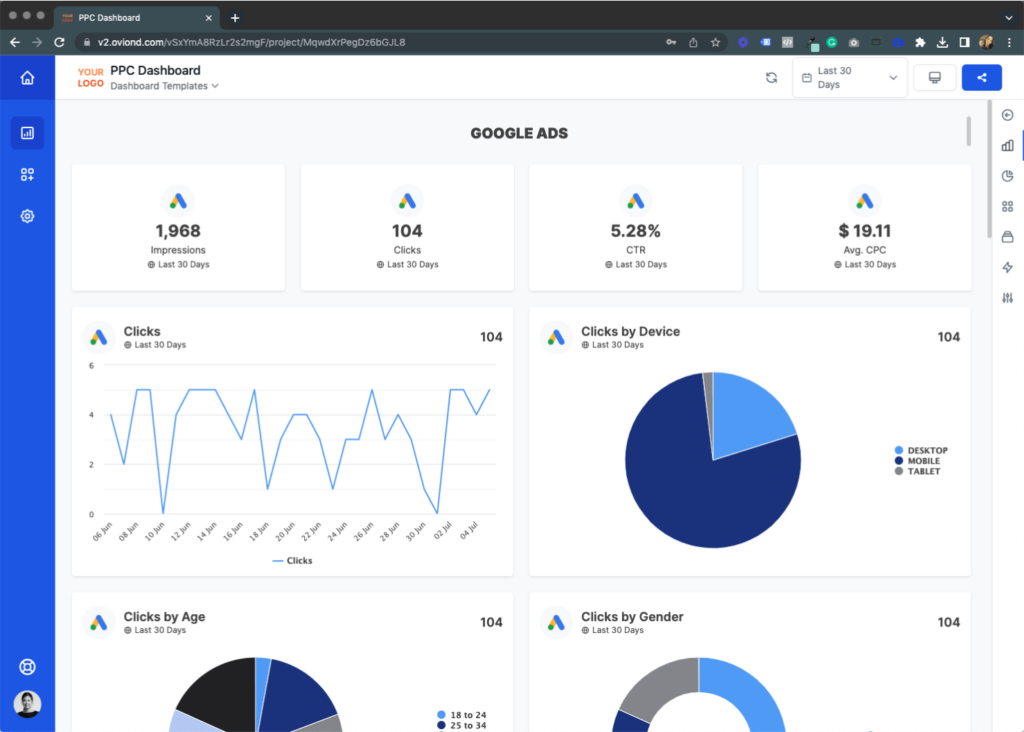
Task: Expand the Dashboard Templates dropdown
Action: click(x=165, y=86)
